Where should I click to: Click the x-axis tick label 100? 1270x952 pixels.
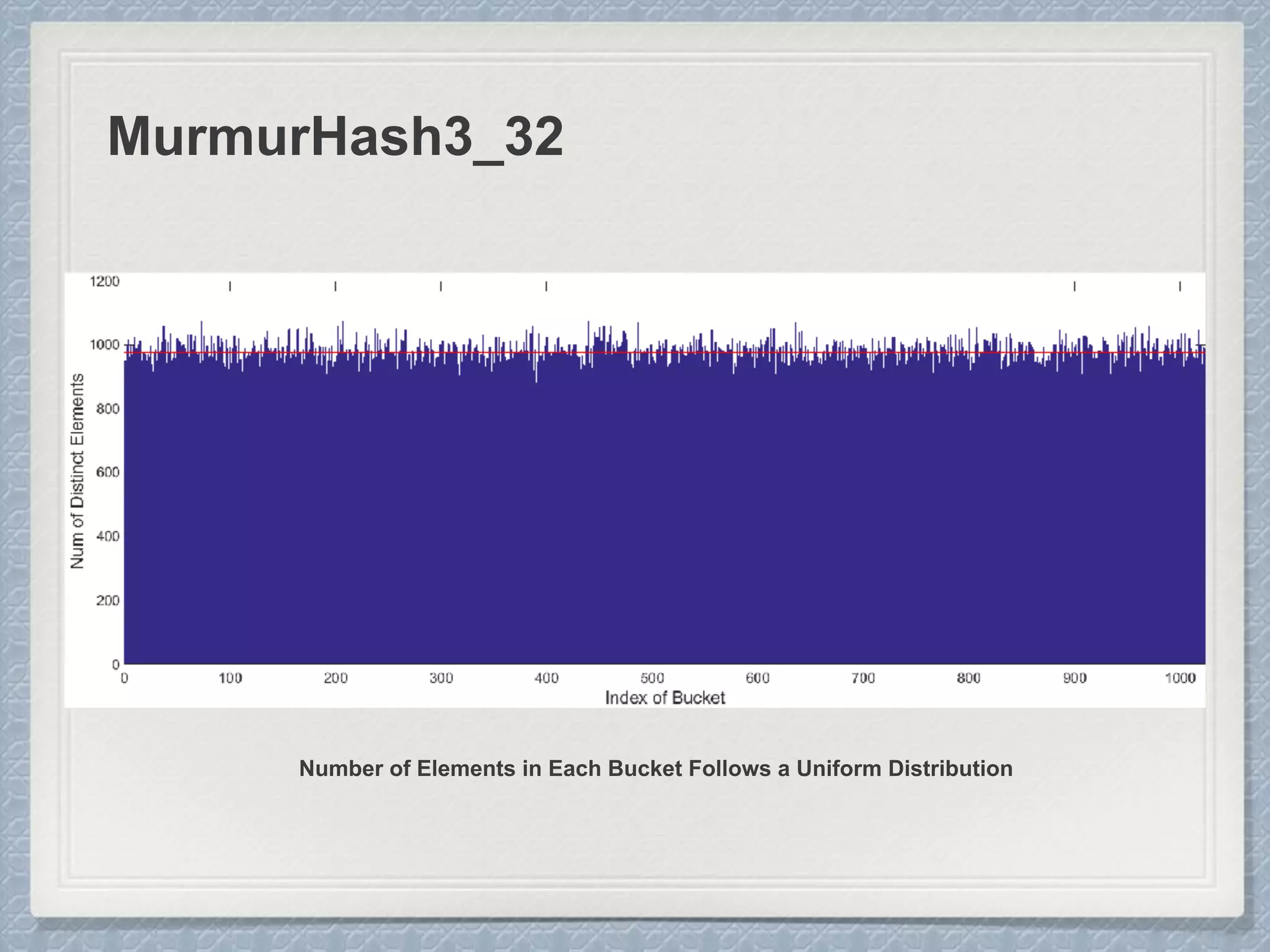tap(230, 678)
